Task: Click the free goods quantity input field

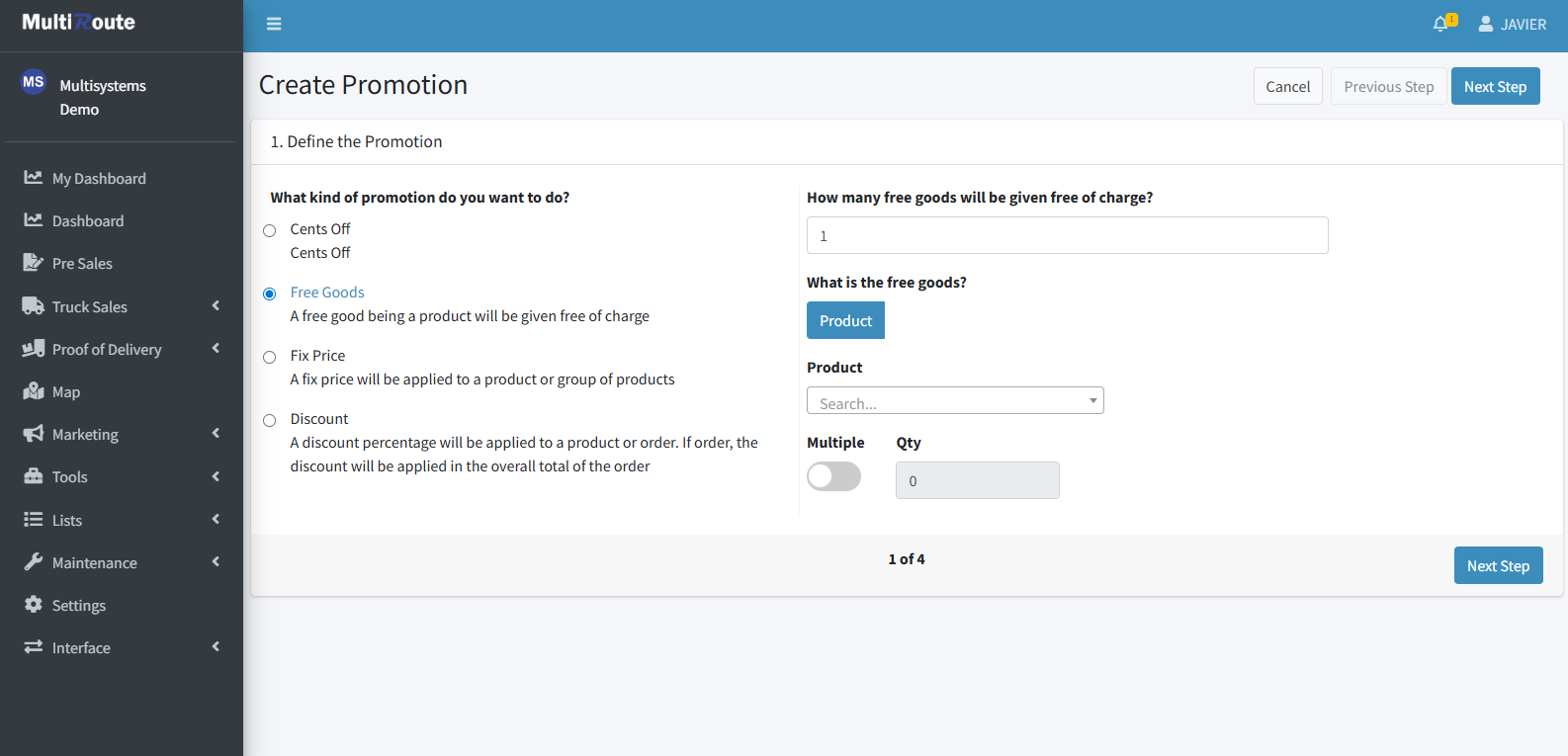Action: coord(1067,236)
